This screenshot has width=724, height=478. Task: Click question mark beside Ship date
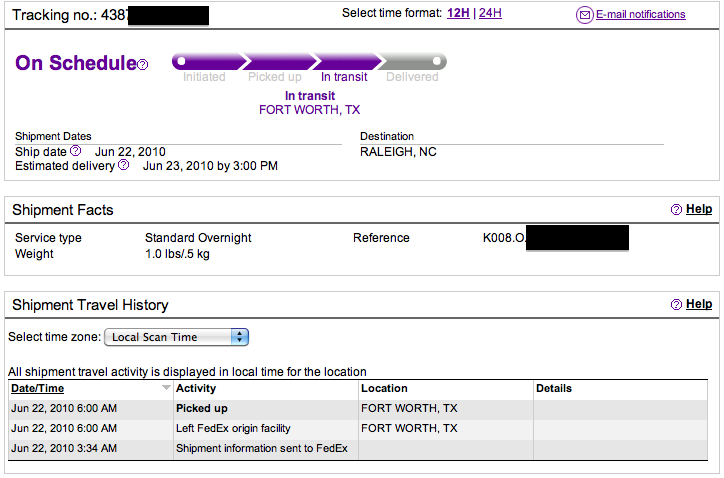[x=75, y=151]
